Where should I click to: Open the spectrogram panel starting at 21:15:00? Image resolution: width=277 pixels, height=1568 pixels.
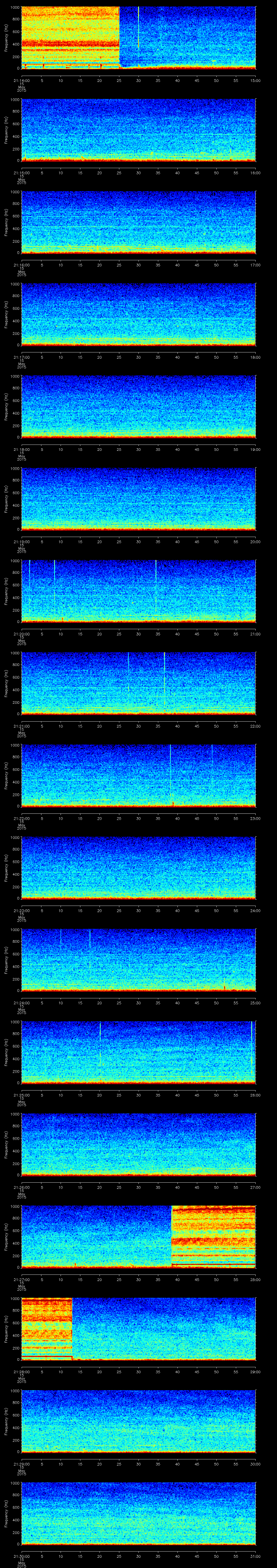[x=138, y=130]
